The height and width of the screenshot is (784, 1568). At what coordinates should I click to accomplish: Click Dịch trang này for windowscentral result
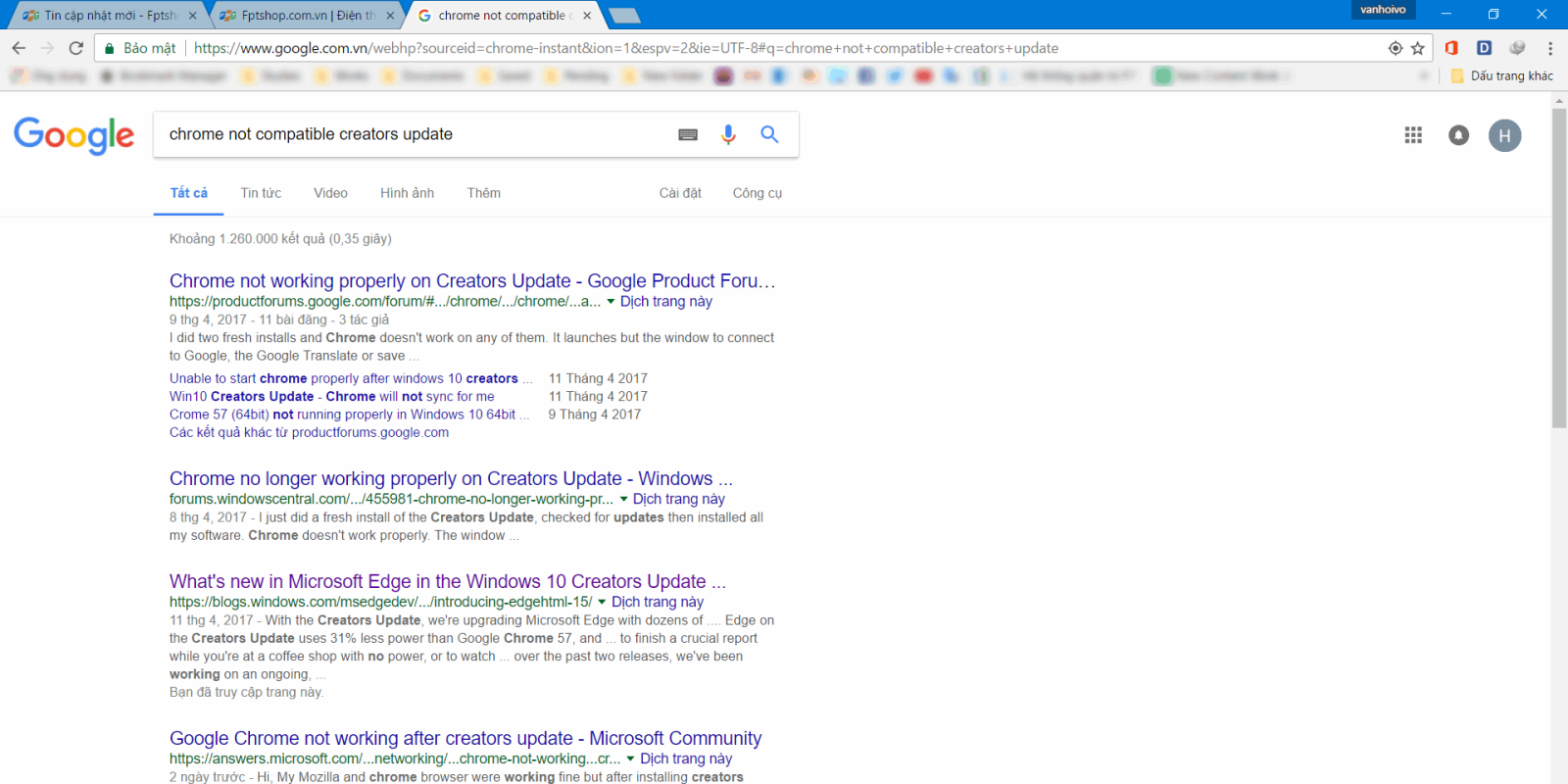tap(679, 499)
